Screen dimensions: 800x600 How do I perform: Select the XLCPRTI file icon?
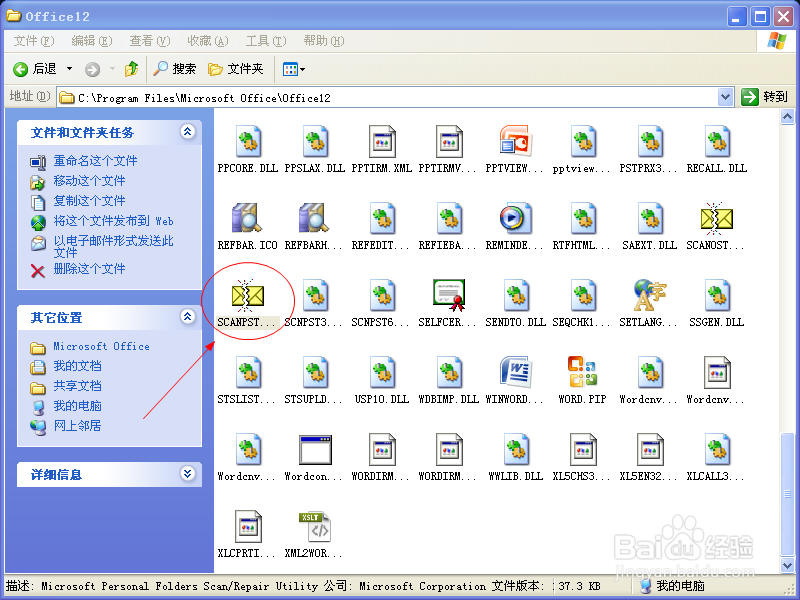[247, 527]
